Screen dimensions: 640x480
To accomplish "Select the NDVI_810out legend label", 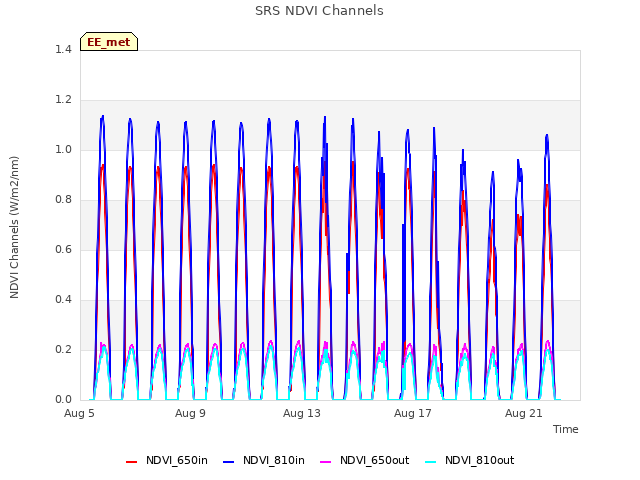I will tap(480, 460).
